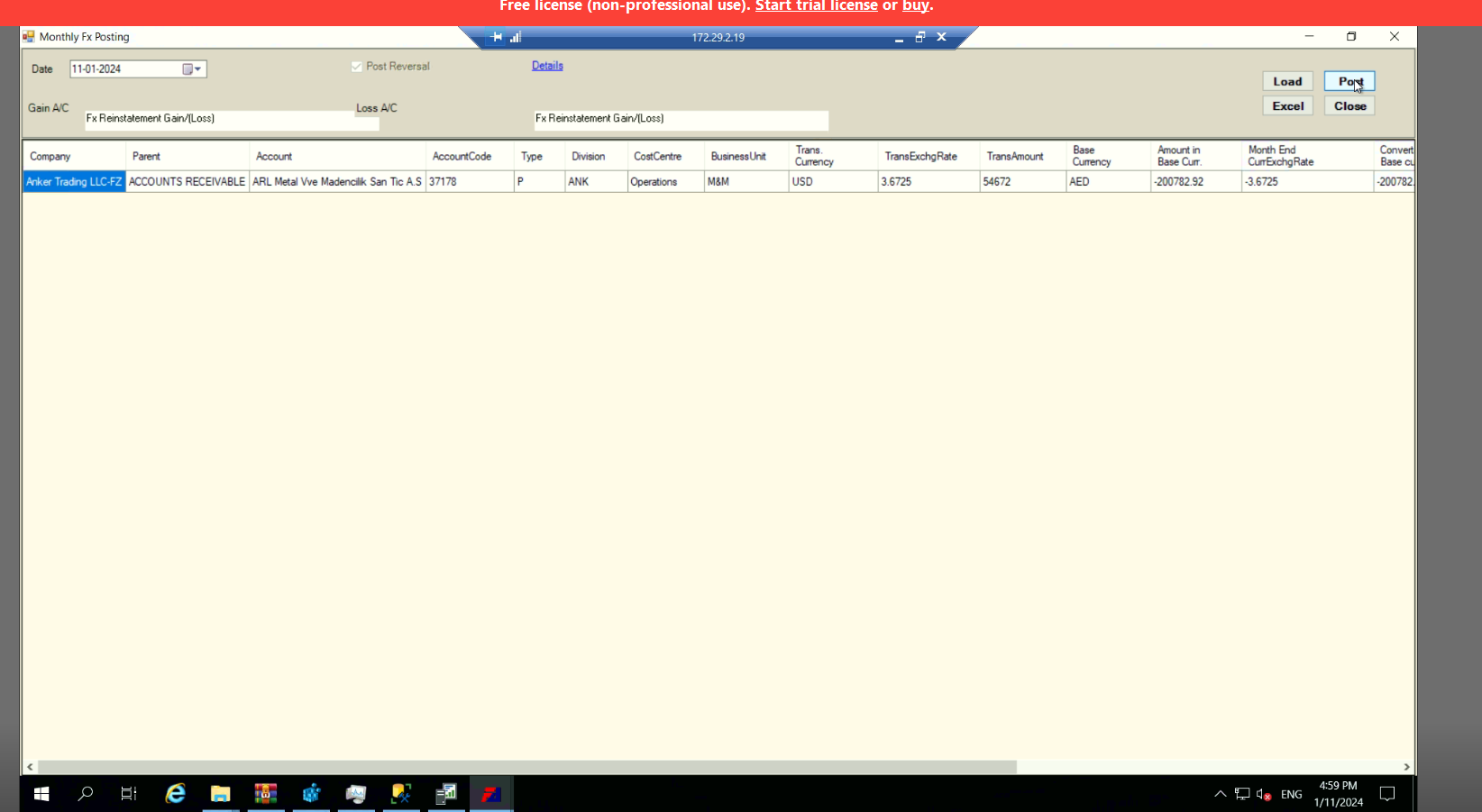Open the Details link
Screen dimensions: 1482x812
(547, 66)
